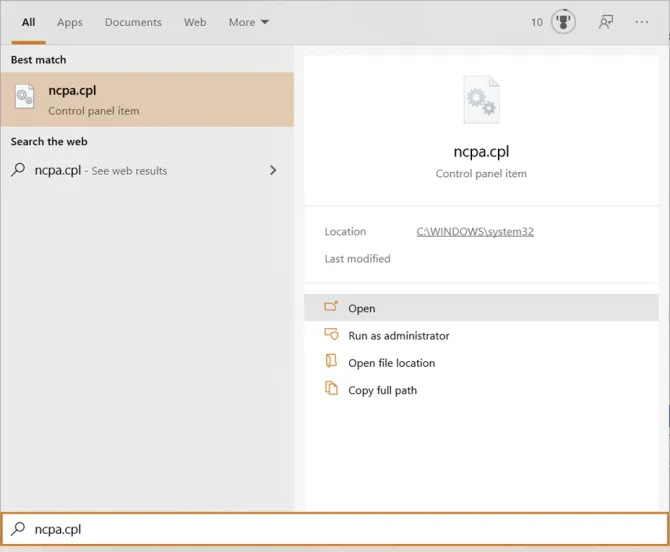This screenshot has width=670, height=552.
Task: Choose Run as administrator
Action: click(481, 336)
